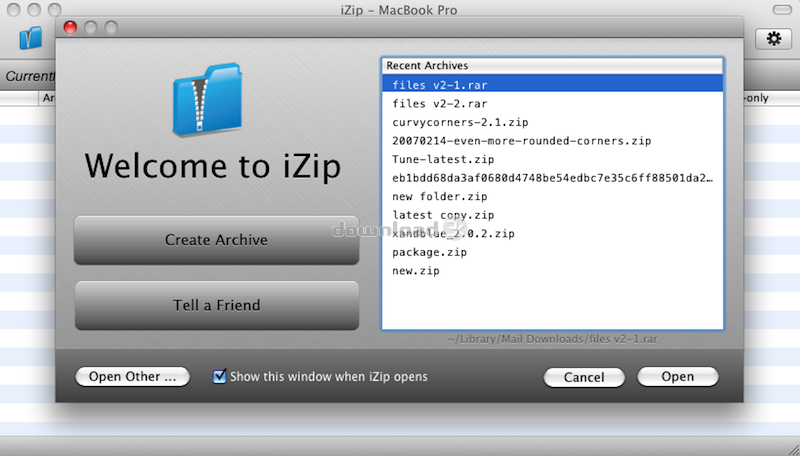Viewport: 800px width, 456px height.
Task: Select the eb1bdd68da3af... long-named archive
Action: tap(553, 178)
